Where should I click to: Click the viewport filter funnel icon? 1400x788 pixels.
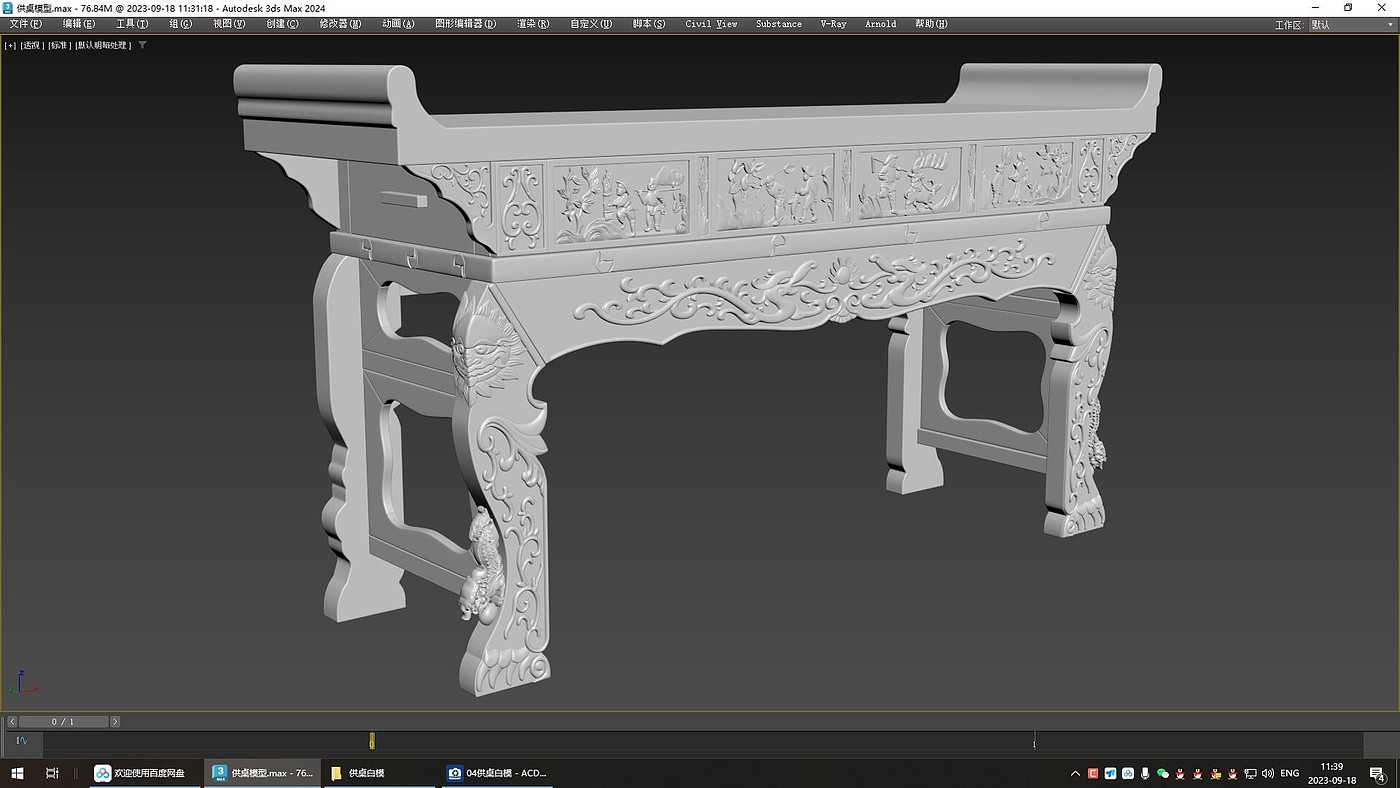point(142,45)
